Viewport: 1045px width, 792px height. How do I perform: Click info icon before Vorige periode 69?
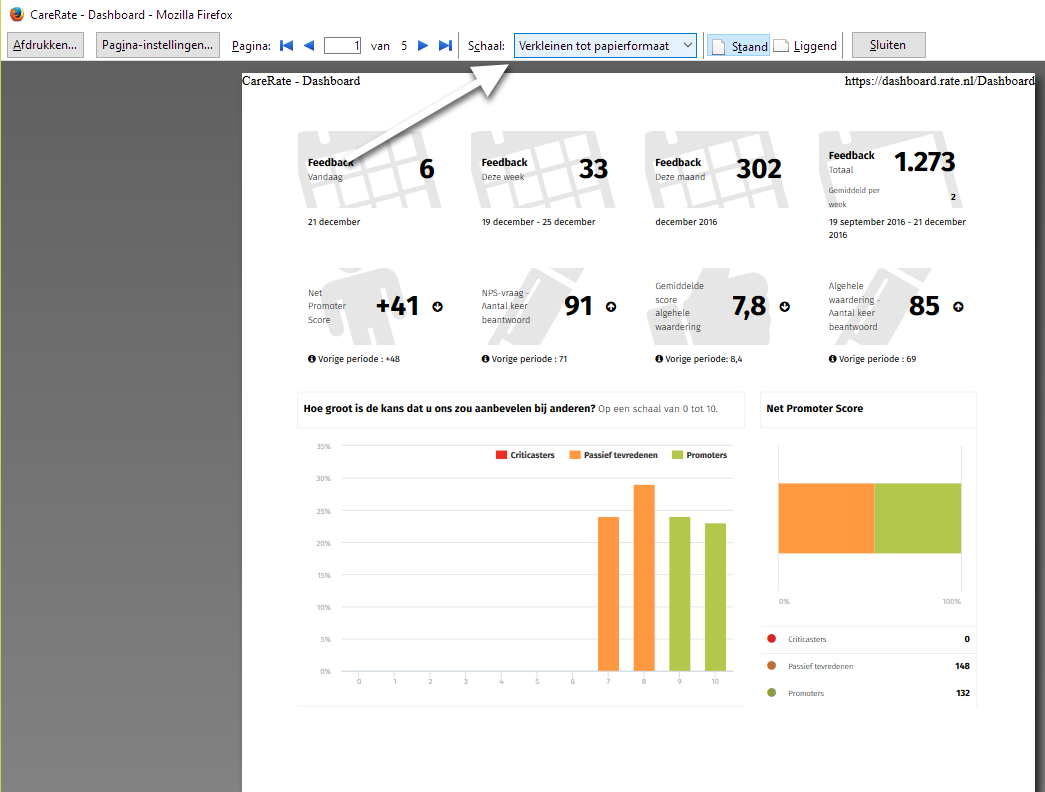pyautogui.click(x=832, y=359)
